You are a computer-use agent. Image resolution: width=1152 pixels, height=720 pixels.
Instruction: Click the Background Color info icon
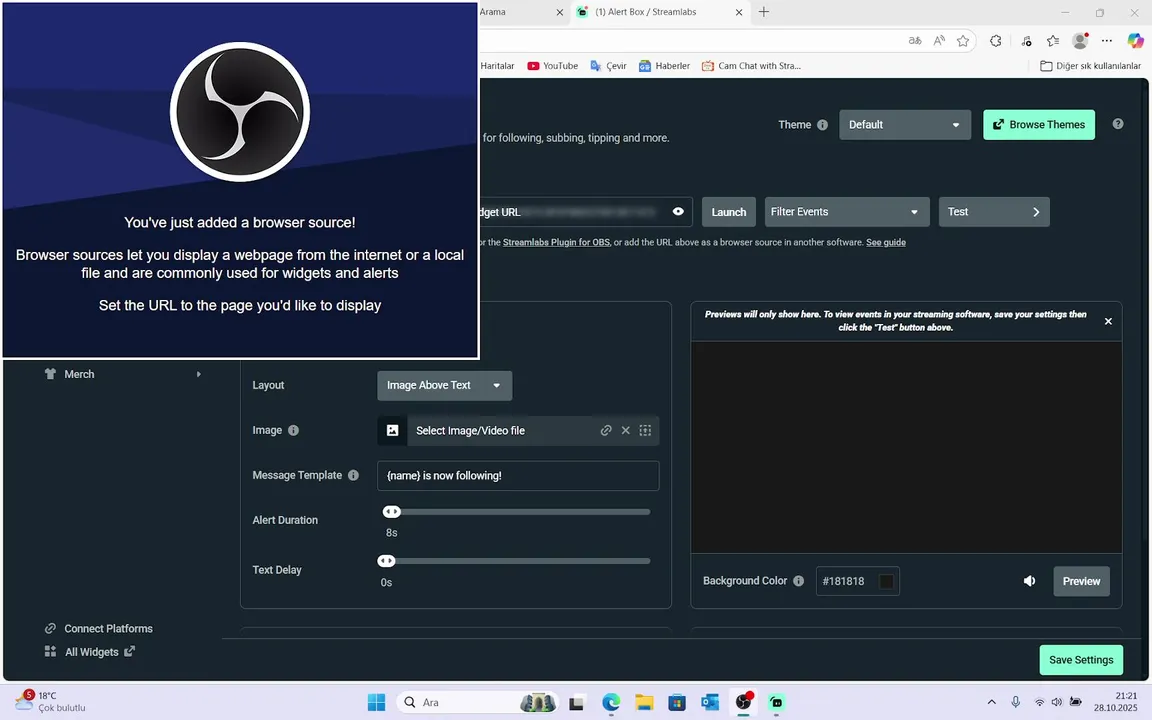pos(799,581)
